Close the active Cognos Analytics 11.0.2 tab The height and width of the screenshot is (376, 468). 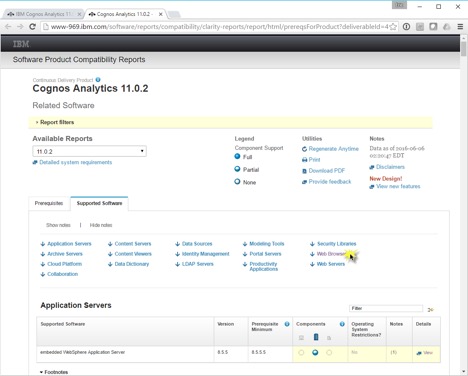click(x=161, y=14)
